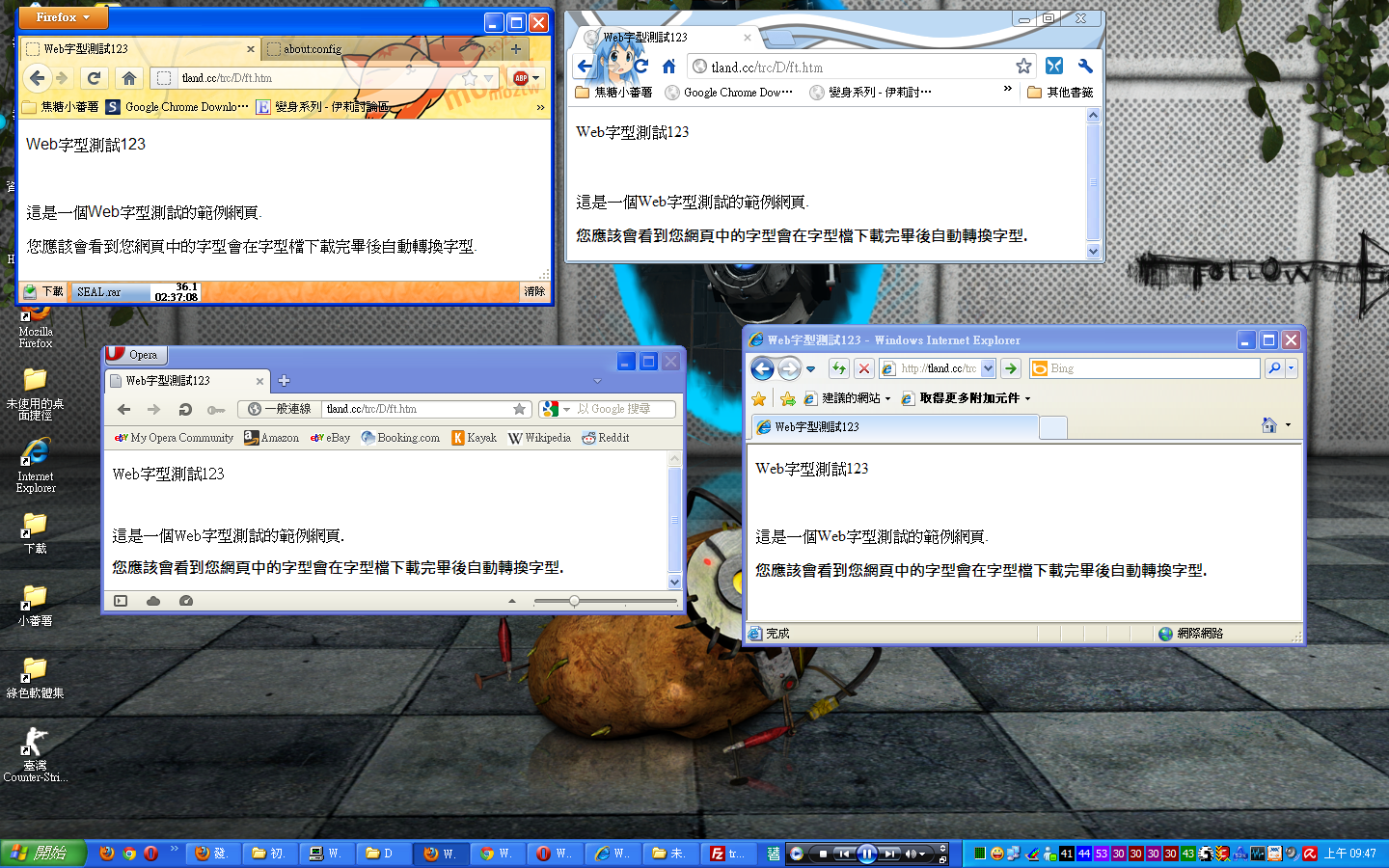Close the Firefox Web字型測試123 tab

click(x=251, y=48)
